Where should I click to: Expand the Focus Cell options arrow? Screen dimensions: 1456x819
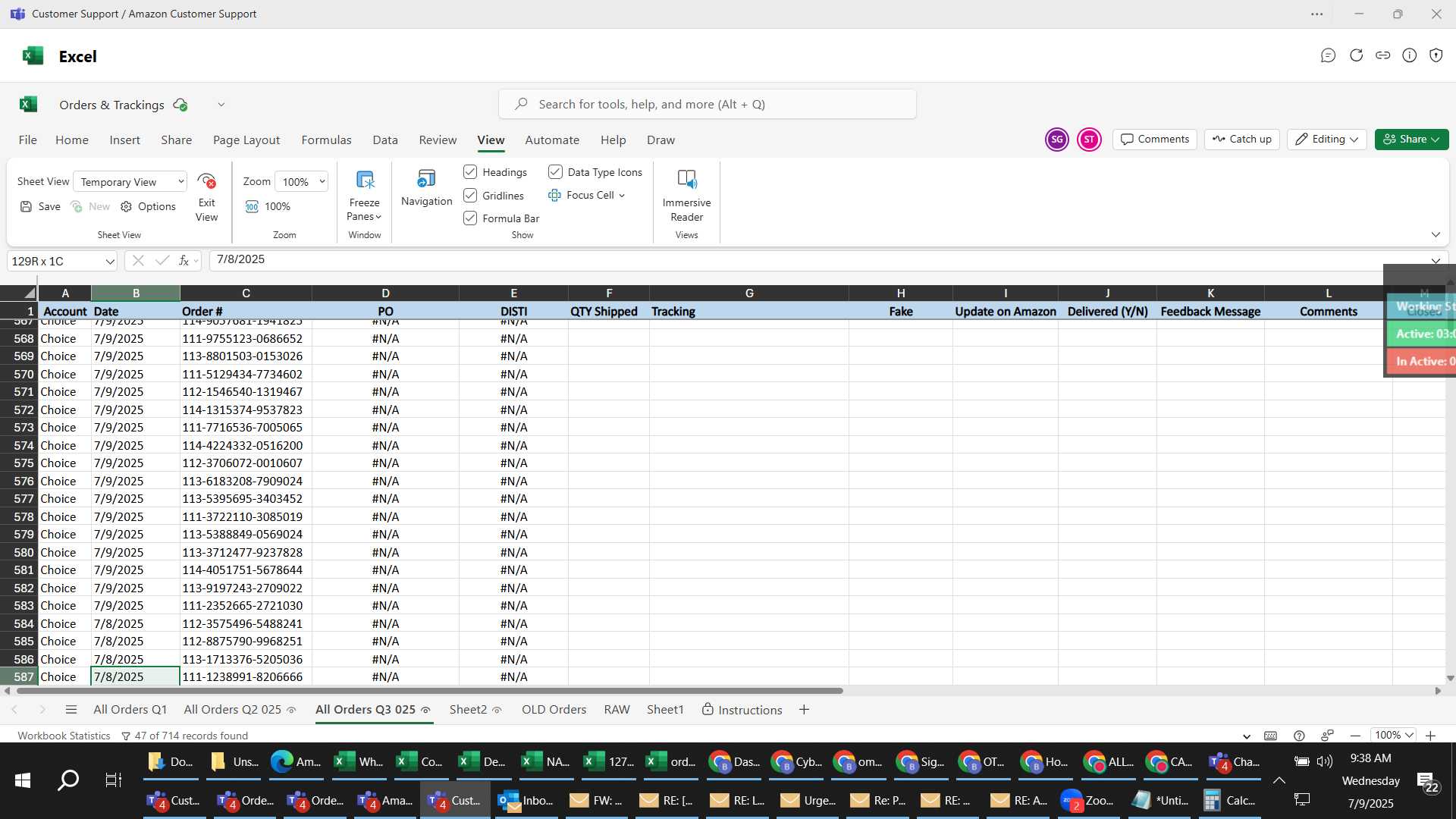point(622,196)
